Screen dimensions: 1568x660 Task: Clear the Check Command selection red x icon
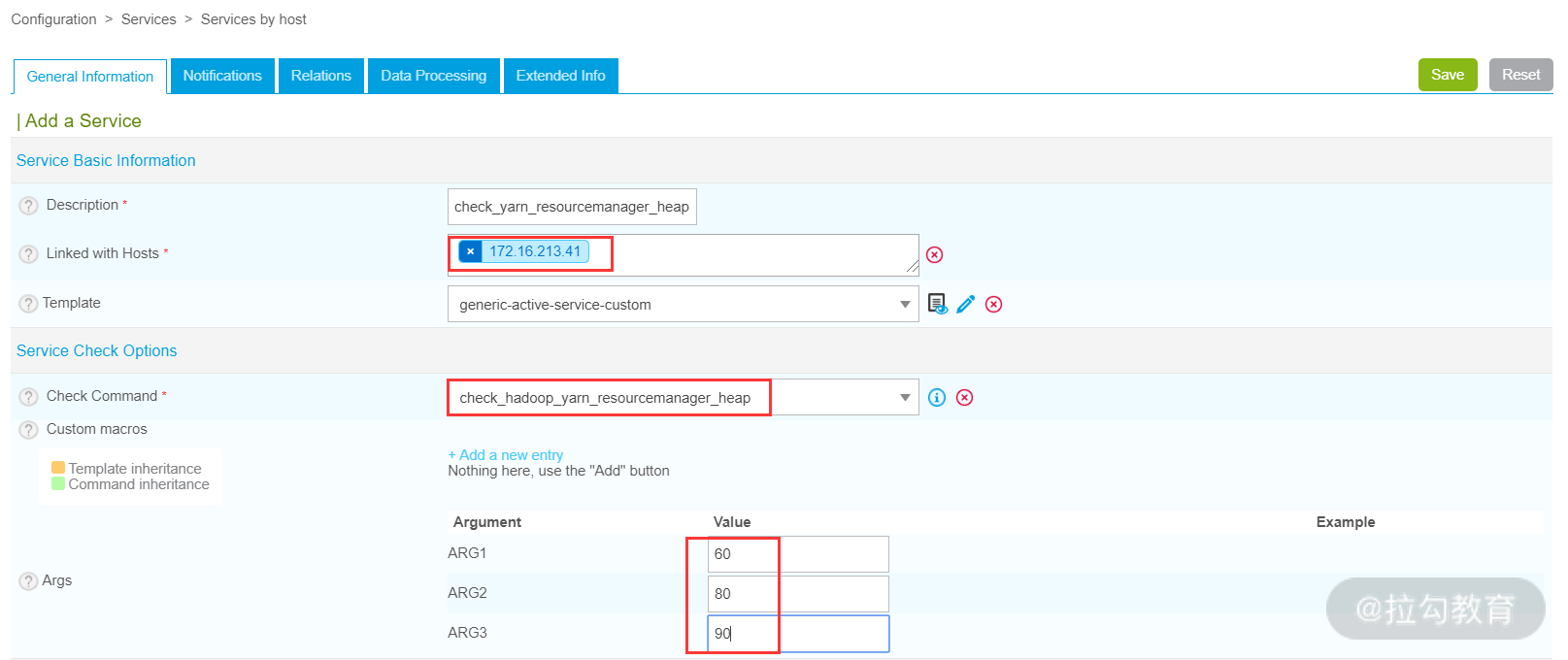(x=964, y=397)
